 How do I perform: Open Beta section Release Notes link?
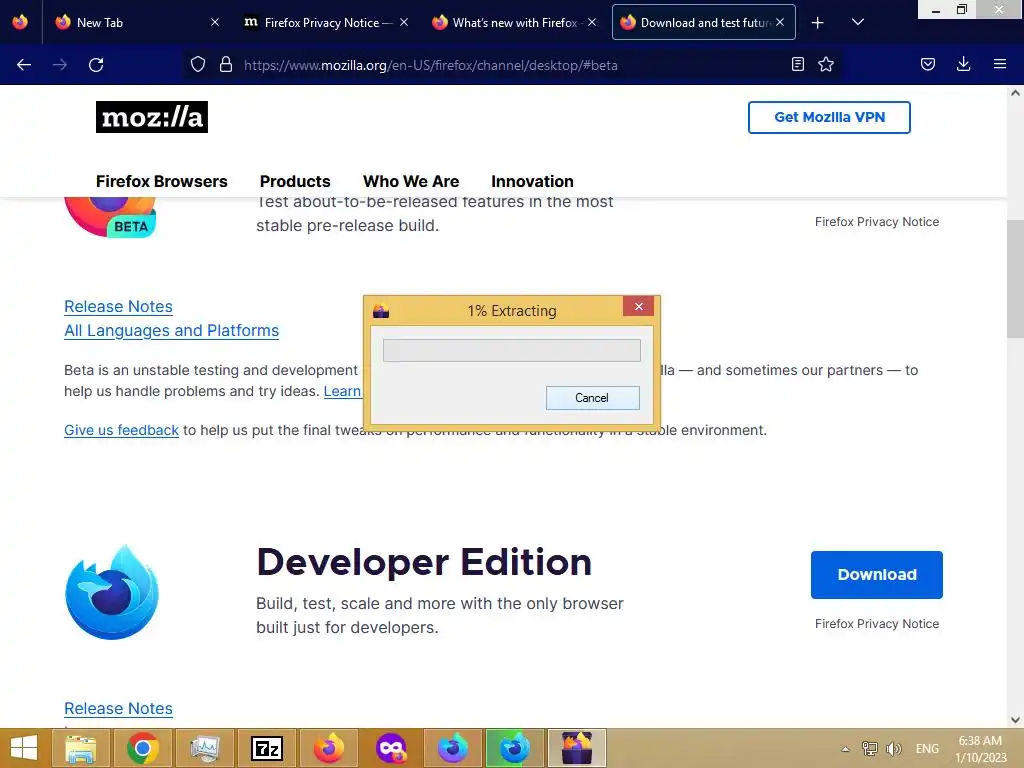pos(118,306)
